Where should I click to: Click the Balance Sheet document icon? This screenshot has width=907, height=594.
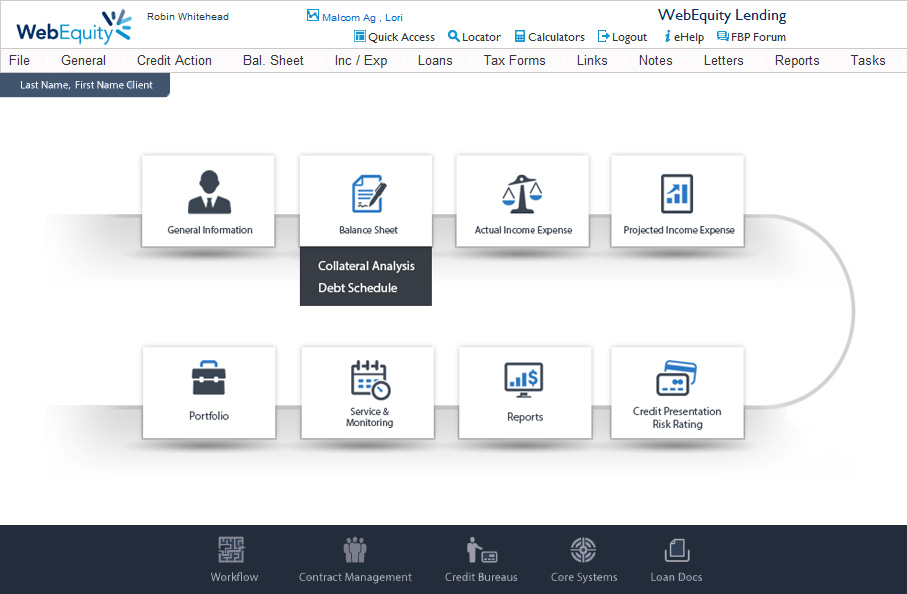[367, 193]
